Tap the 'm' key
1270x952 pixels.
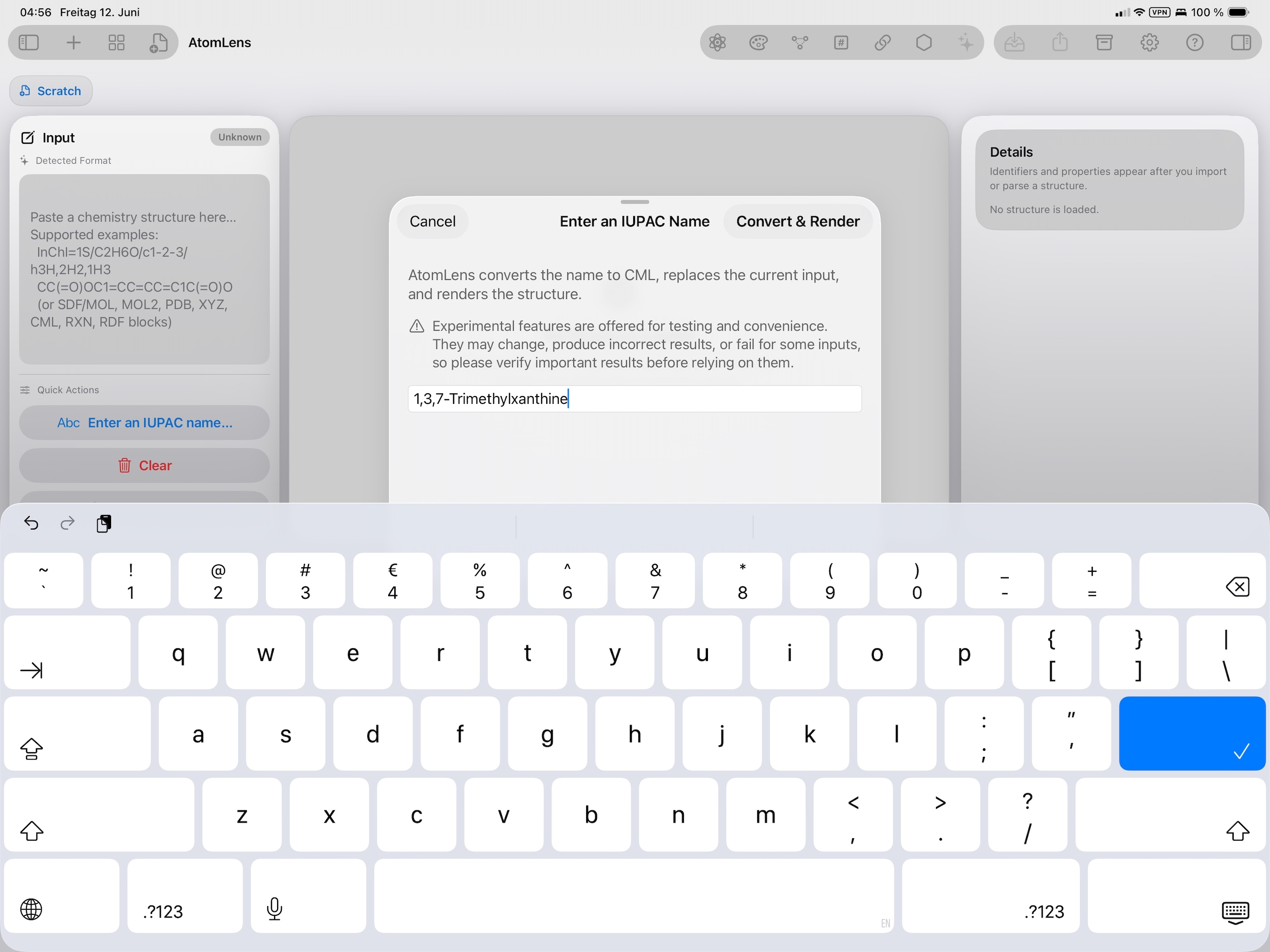(765, 814)
